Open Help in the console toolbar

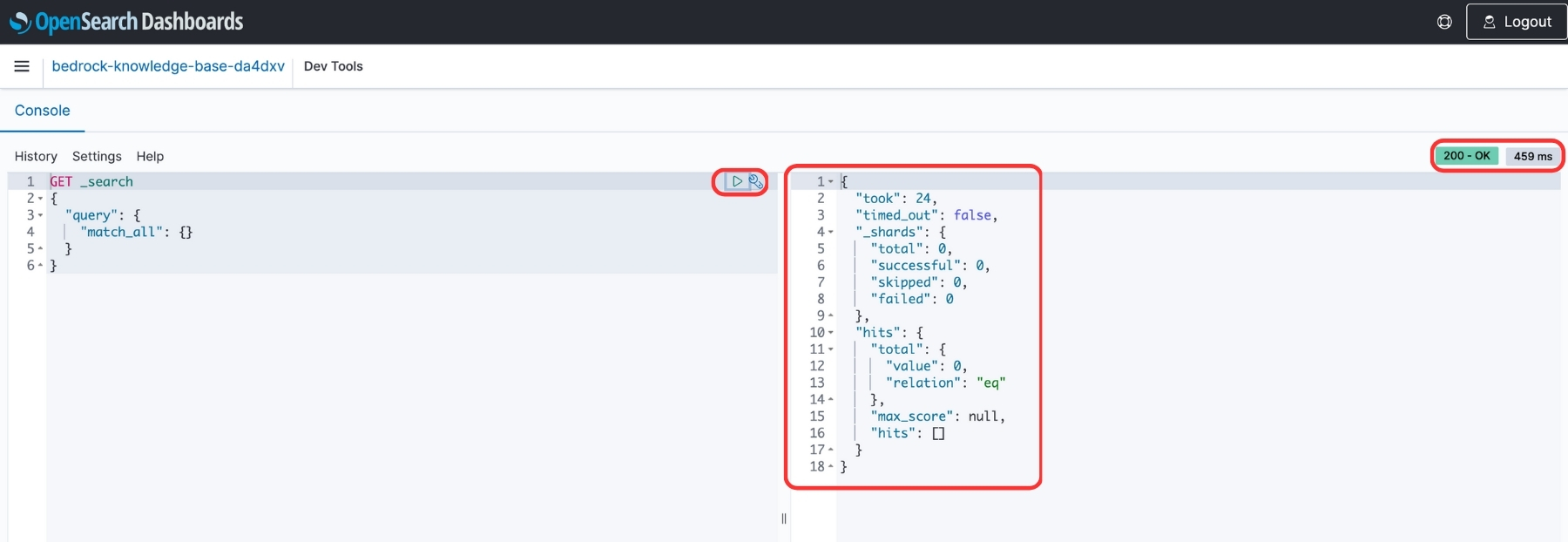tap(150, 156)
